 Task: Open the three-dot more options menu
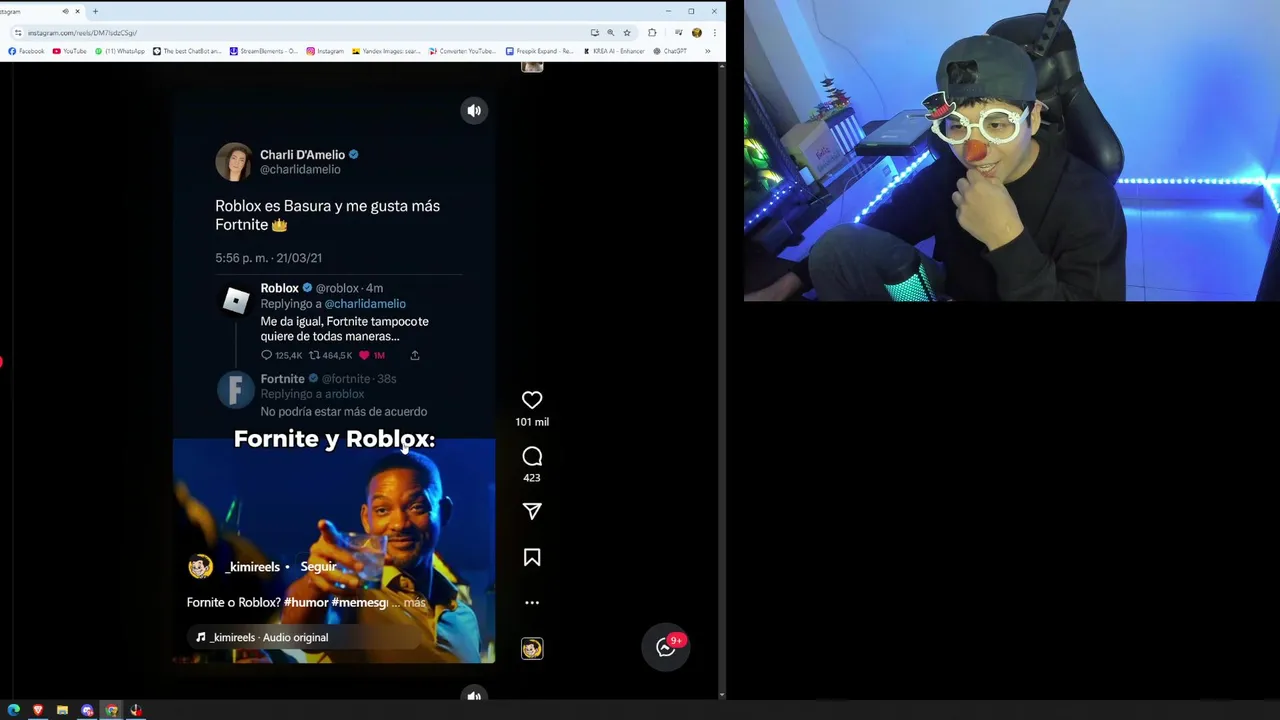coord(532,602)
